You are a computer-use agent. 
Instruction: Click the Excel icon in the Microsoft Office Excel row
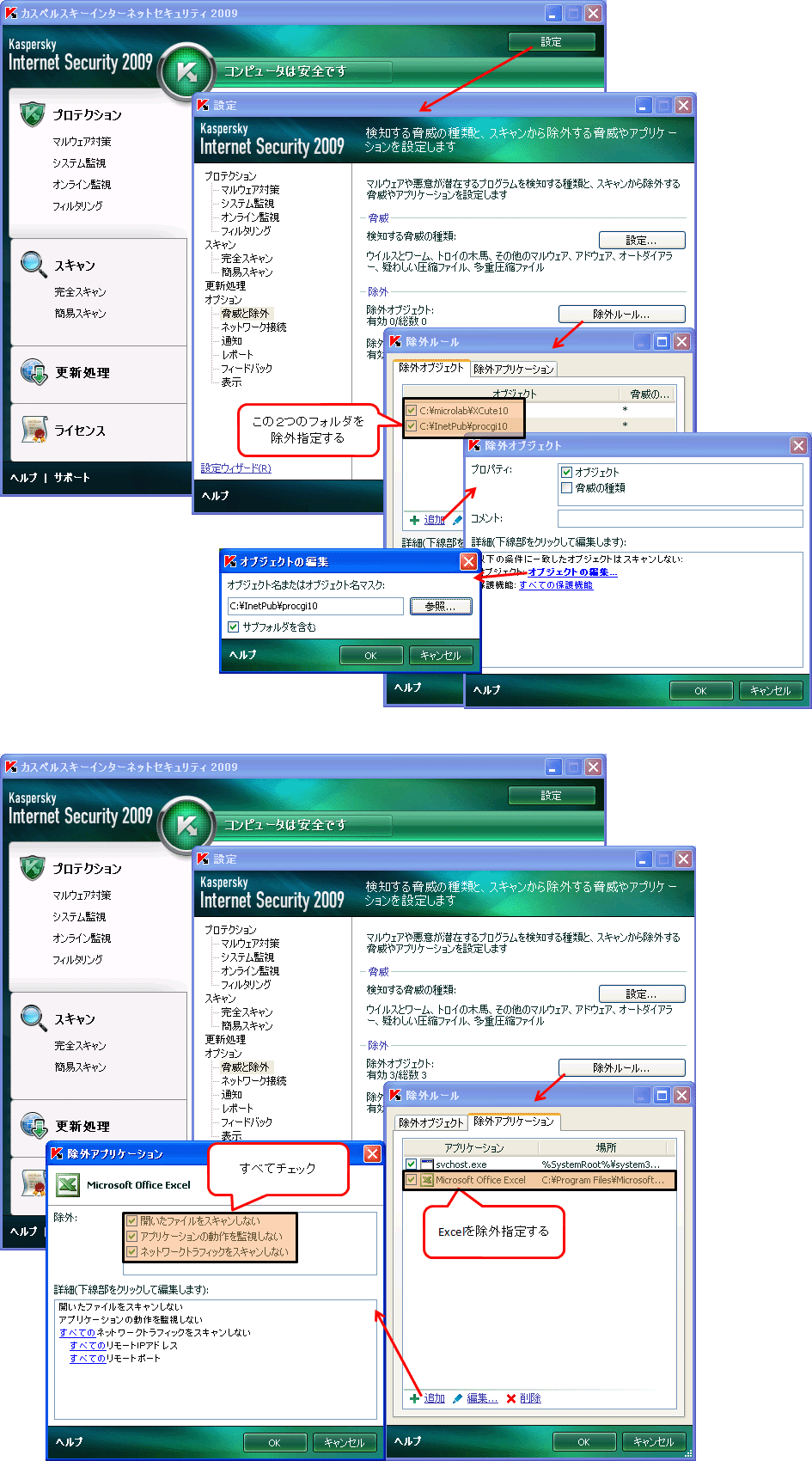tap(427, 1180)
